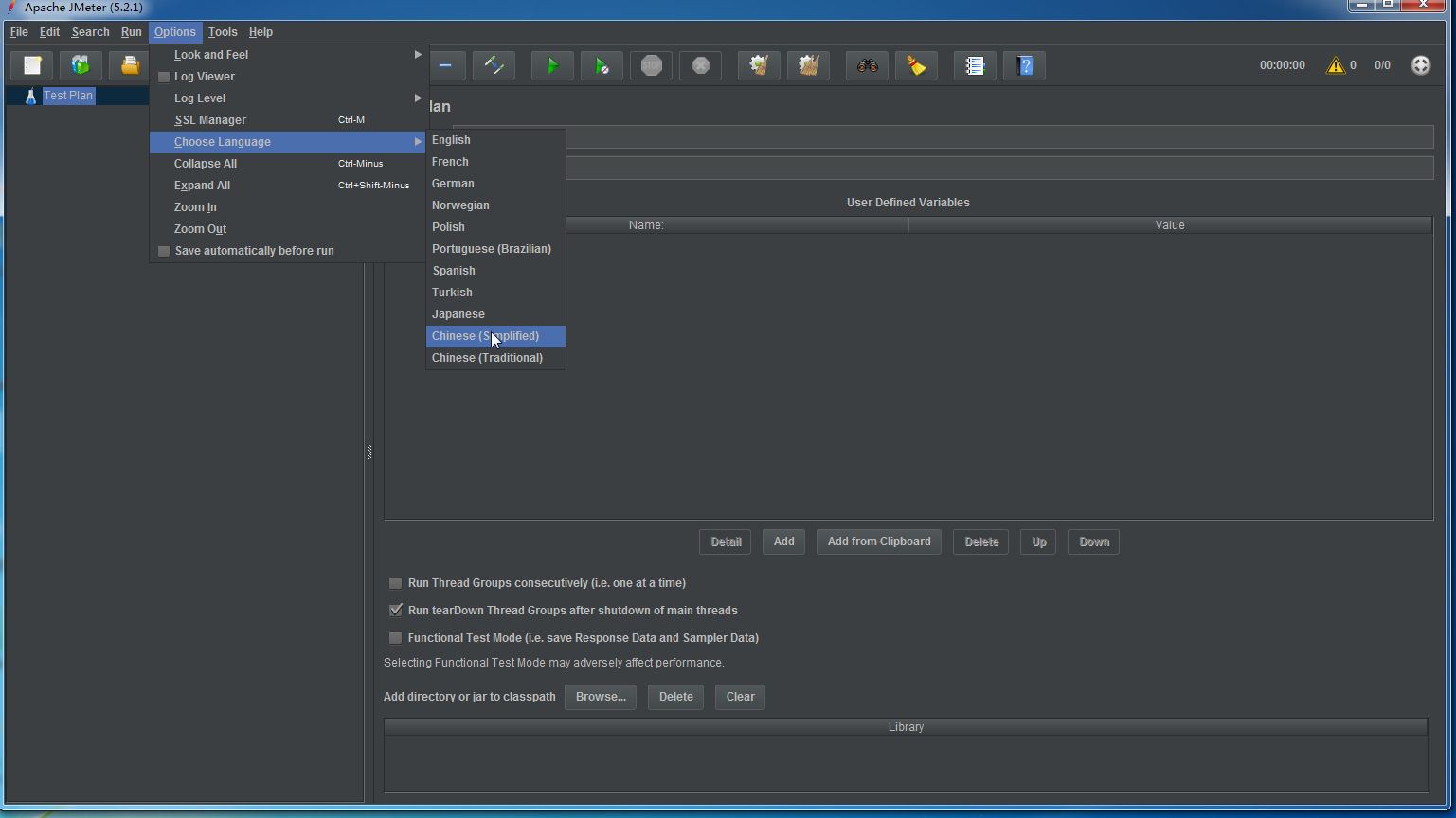
Task: Click the Add from Clipboard button
Action: click(878, 542)
